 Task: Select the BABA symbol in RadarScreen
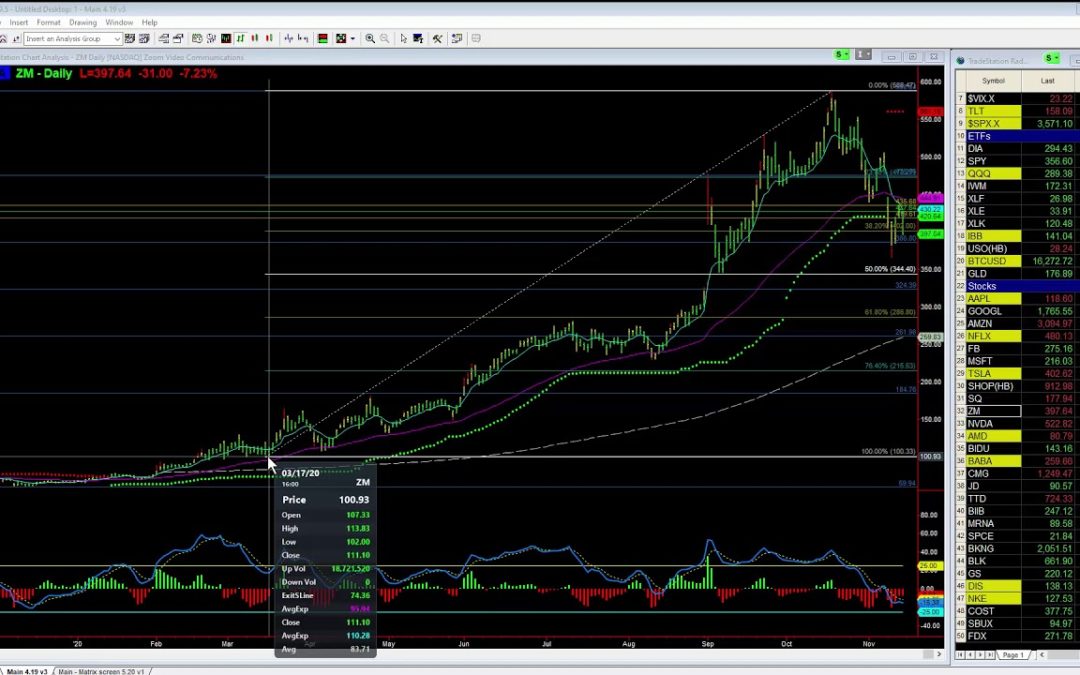[x=994, y=461]
